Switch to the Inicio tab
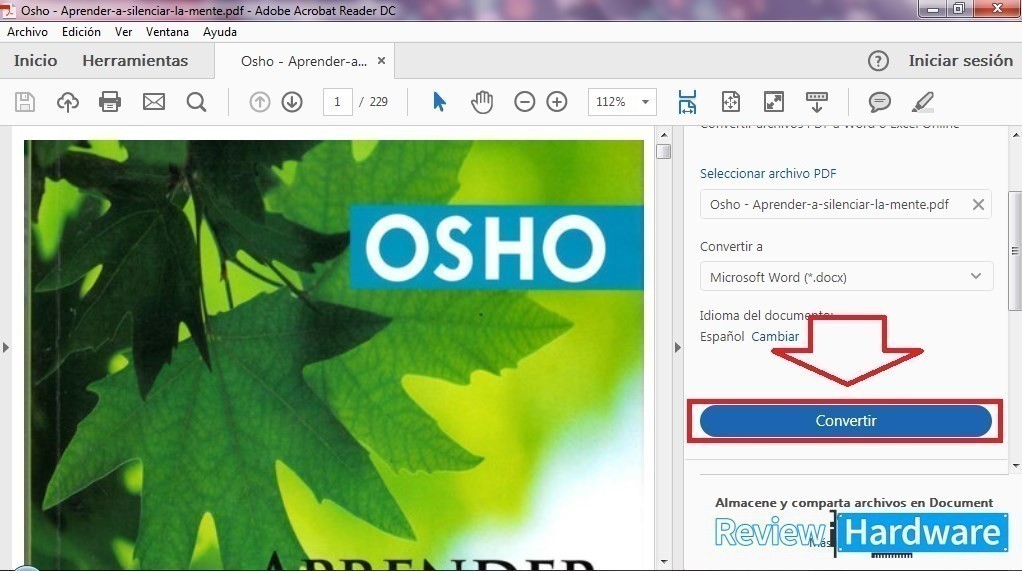Image resolution: width=1022 pixels, height=571 pixels. tap(36, 61)
